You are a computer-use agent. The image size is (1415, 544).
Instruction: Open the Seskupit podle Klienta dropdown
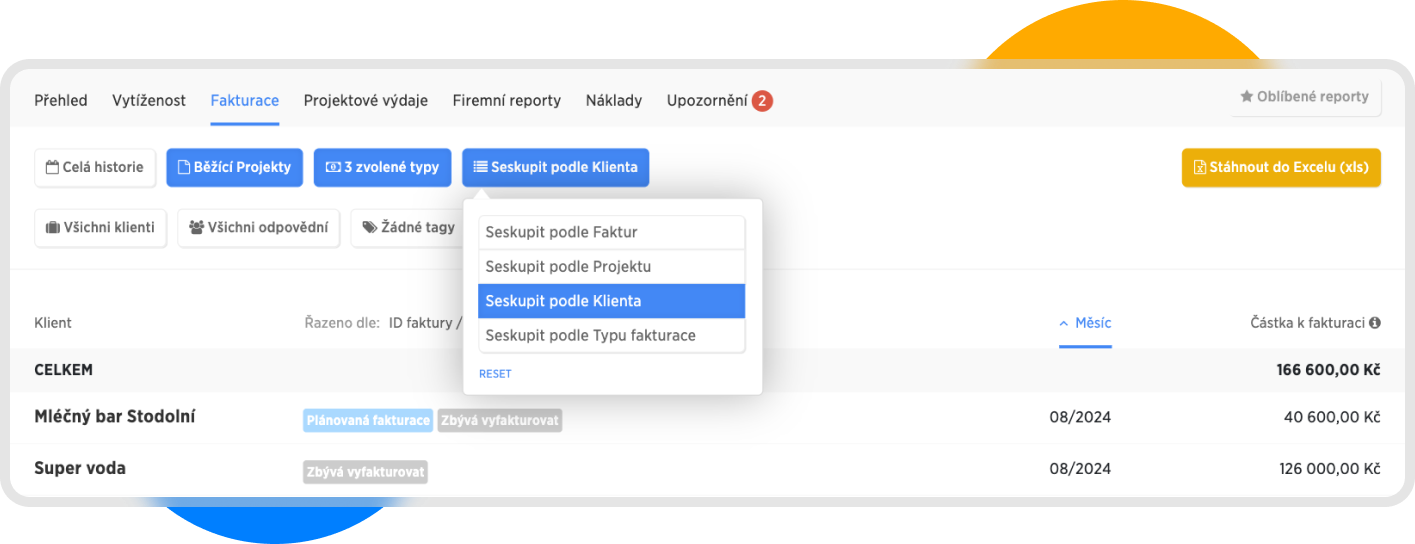click(x=555, y=168)
